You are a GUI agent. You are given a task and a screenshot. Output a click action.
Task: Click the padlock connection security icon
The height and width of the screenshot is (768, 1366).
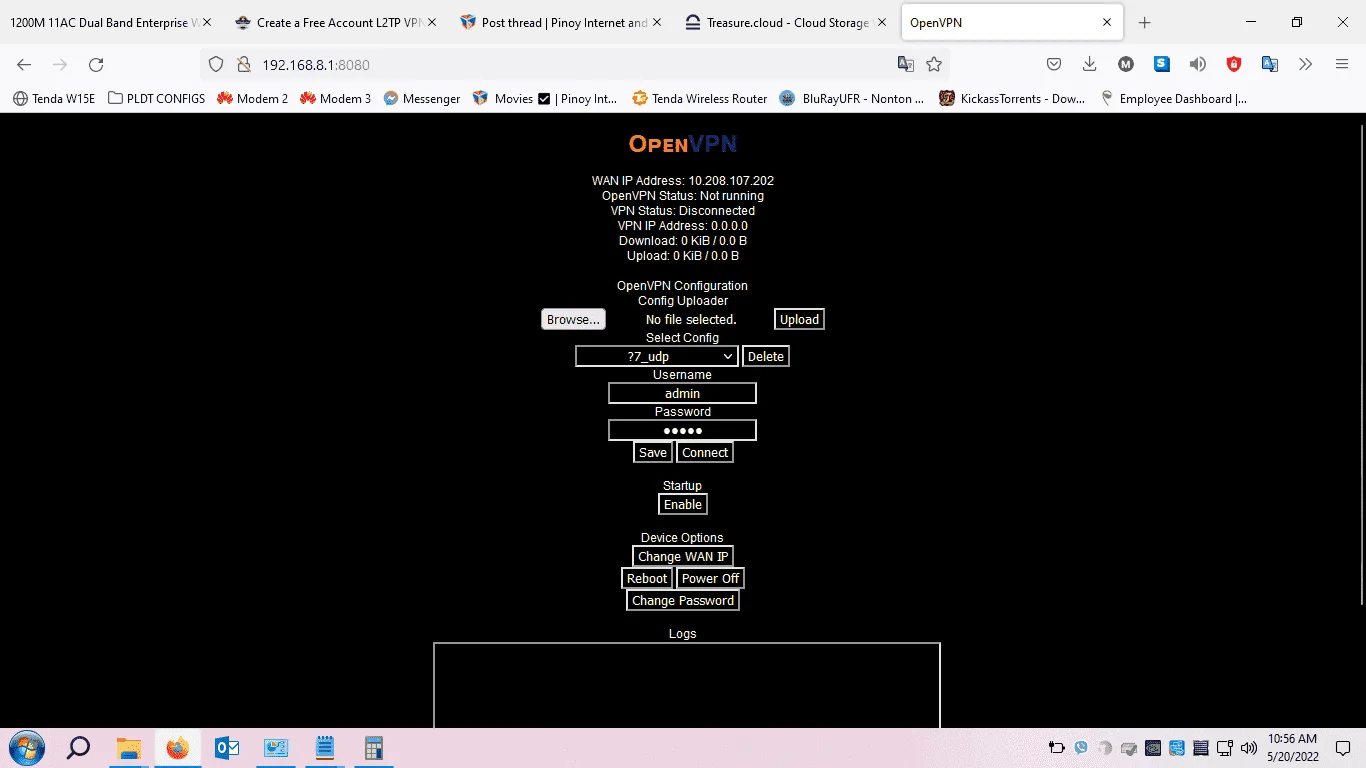[x=242, y=64]
